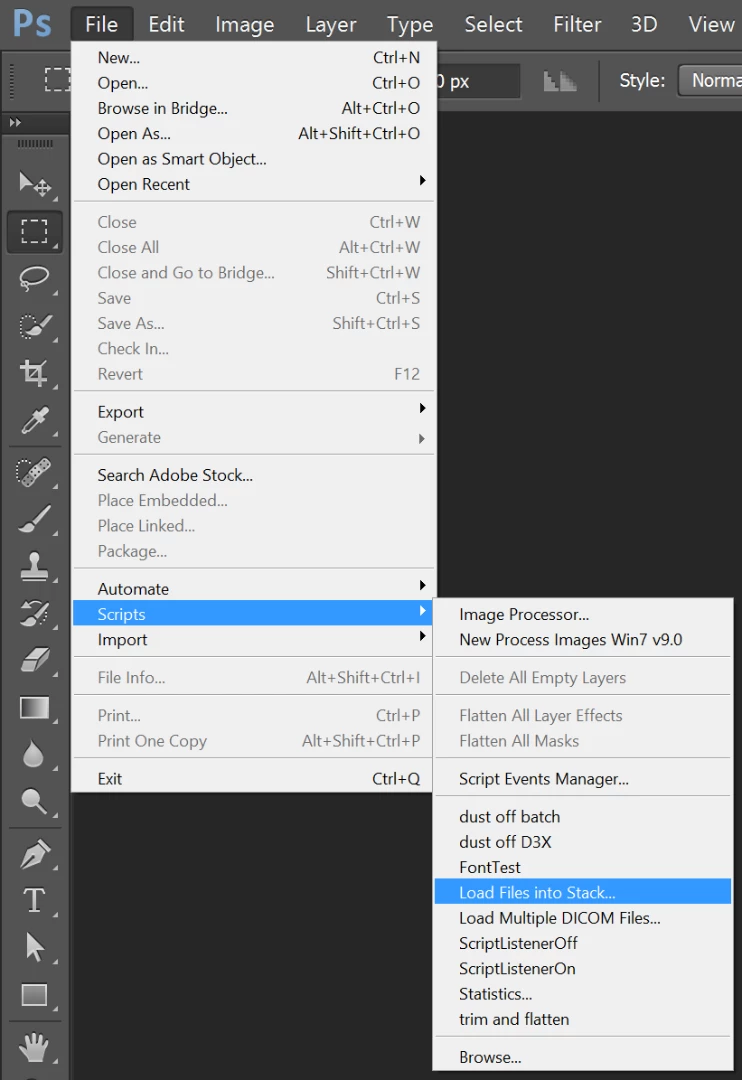Screen dimensions: 742x1080
Task: Select the Gradient tool
Action: pos(34,708)
